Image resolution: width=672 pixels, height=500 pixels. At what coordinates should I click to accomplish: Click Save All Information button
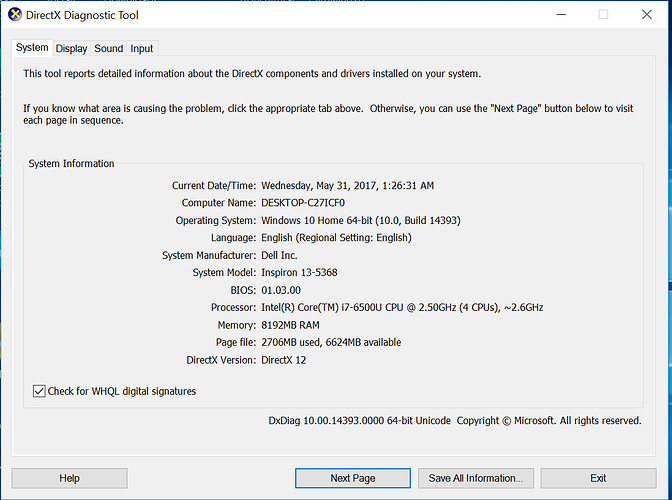[x=476, y=478]
